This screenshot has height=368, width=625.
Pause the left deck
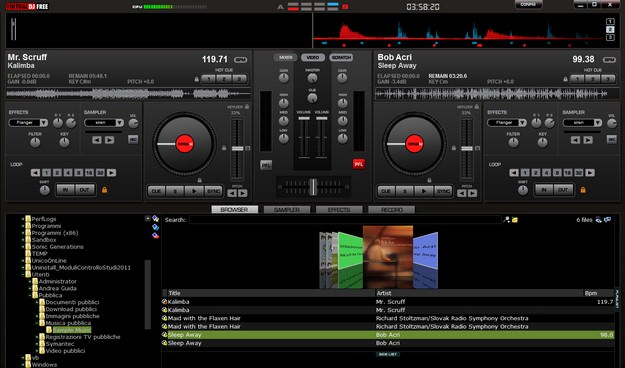point(175,191)
